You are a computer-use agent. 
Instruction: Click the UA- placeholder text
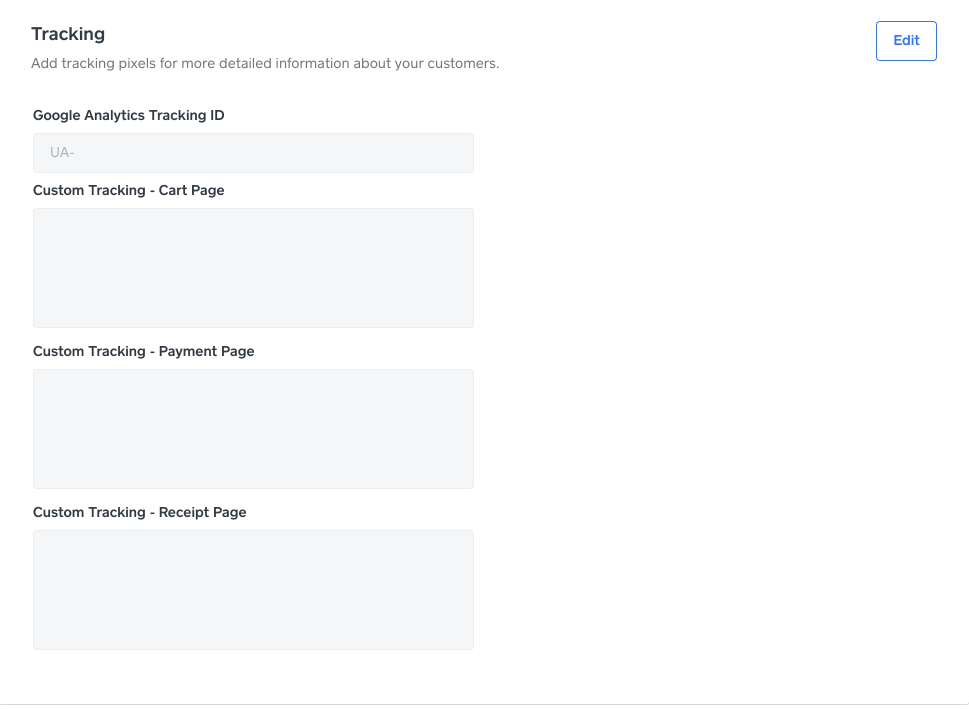pos(62,153)
